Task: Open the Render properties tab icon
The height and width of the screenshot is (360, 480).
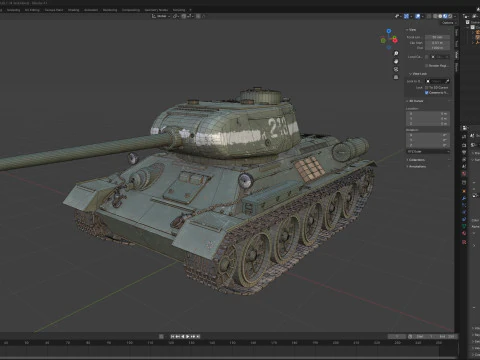Action: 464,145
